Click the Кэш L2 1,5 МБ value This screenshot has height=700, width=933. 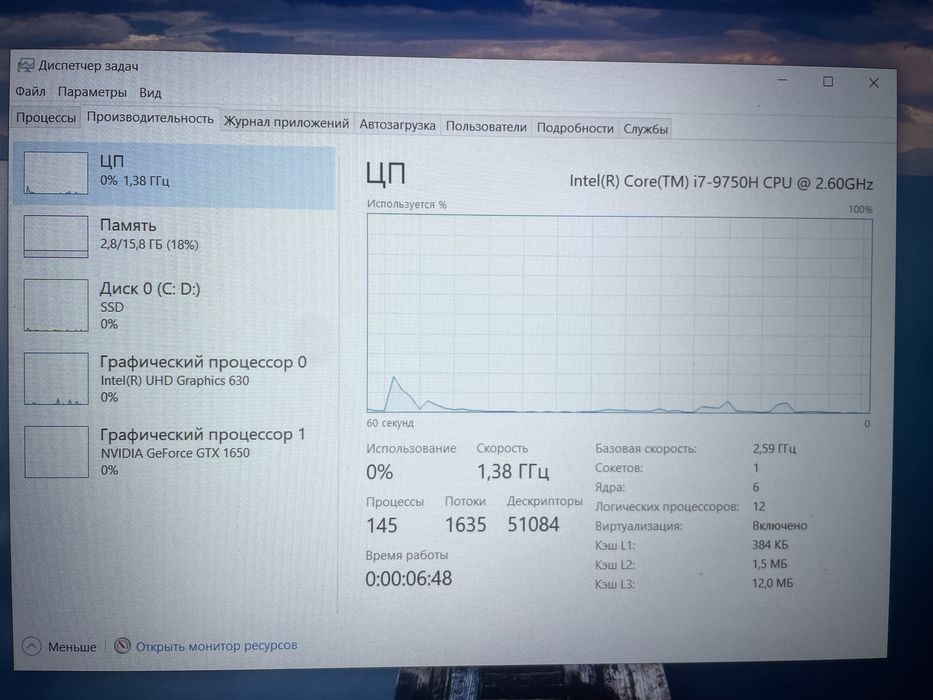pyautogui.click(x=769, y=564)
